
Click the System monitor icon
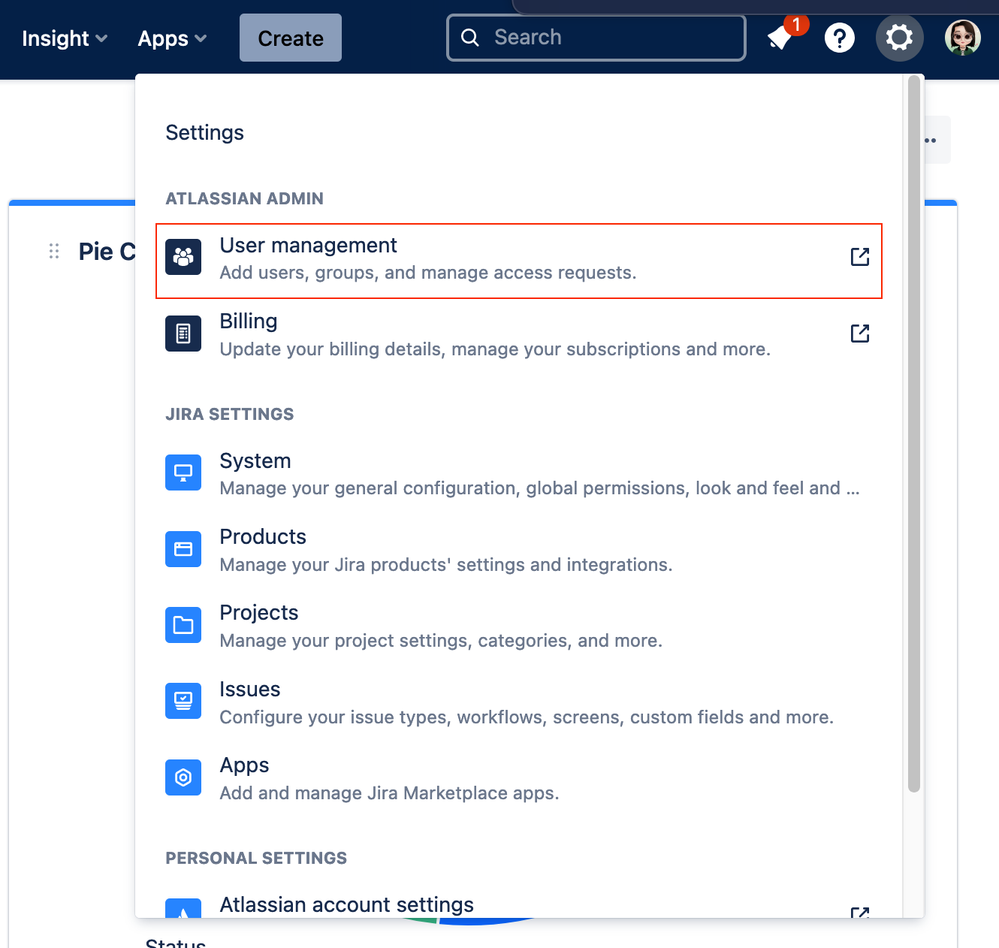(183, 473)
